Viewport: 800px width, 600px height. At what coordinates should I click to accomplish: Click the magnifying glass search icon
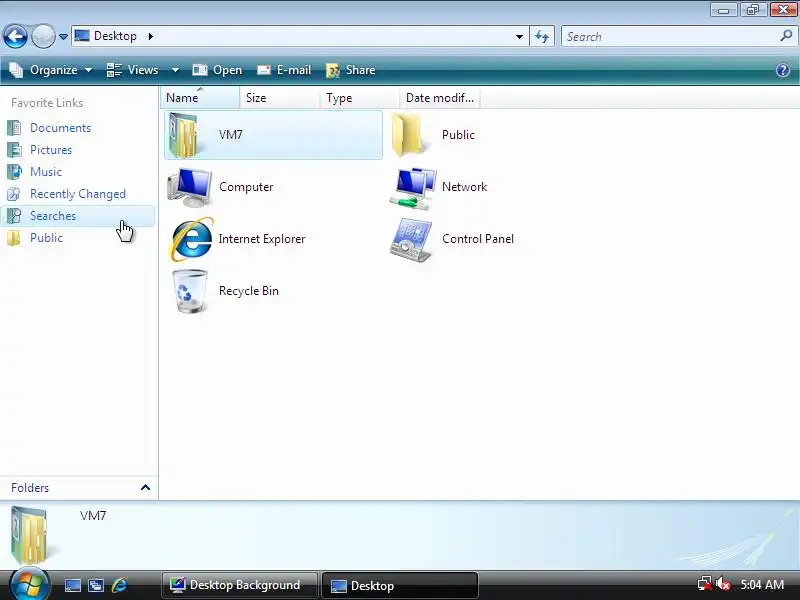tap(786, 36)
